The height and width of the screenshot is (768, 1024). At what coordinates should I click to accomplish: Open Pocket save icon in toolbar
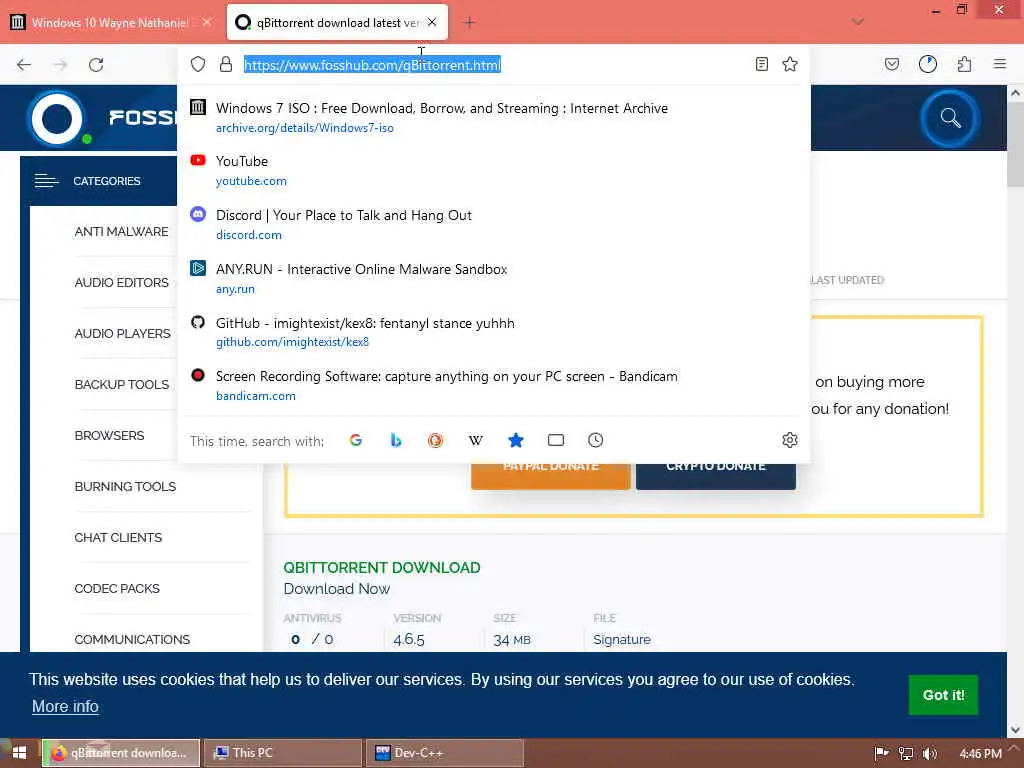892,64
